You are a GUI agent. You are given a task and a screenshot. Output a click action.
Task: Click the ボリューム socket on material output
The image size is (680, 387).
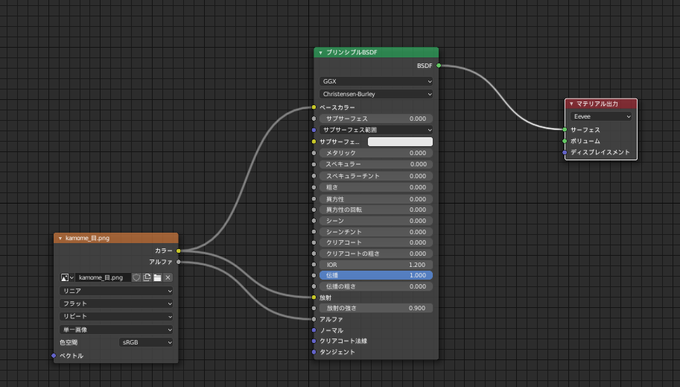pyautogui.click(x=565, y=141)
